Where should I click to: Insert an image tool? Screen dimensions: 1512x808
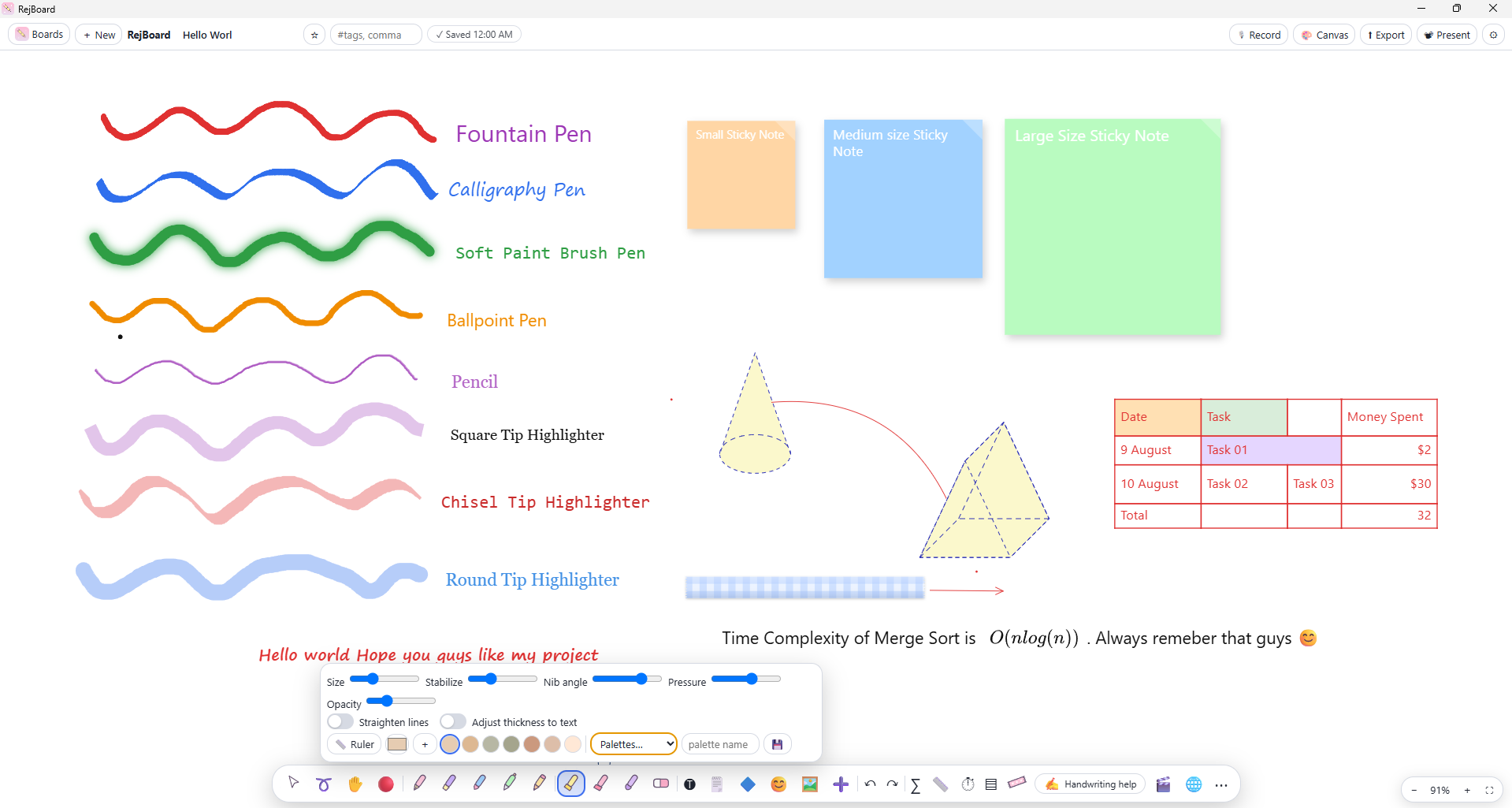point(809,784)
